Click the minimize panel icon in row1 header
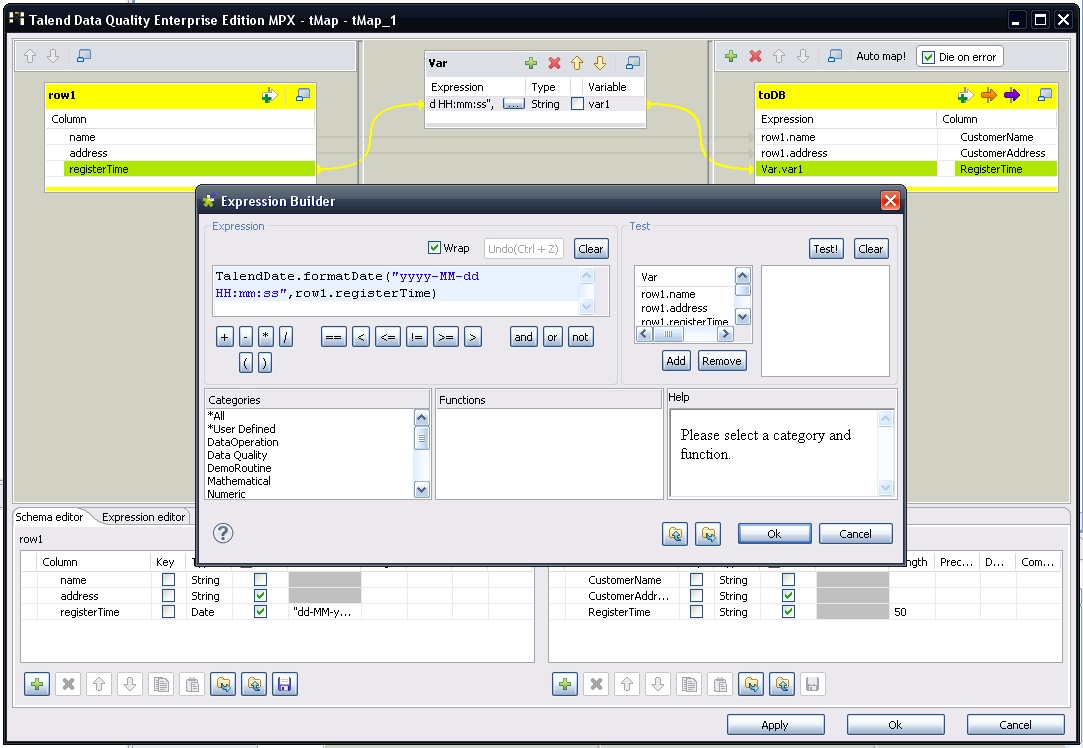The height and width of the screenshot is (748, 1083). tap(303, 95)
